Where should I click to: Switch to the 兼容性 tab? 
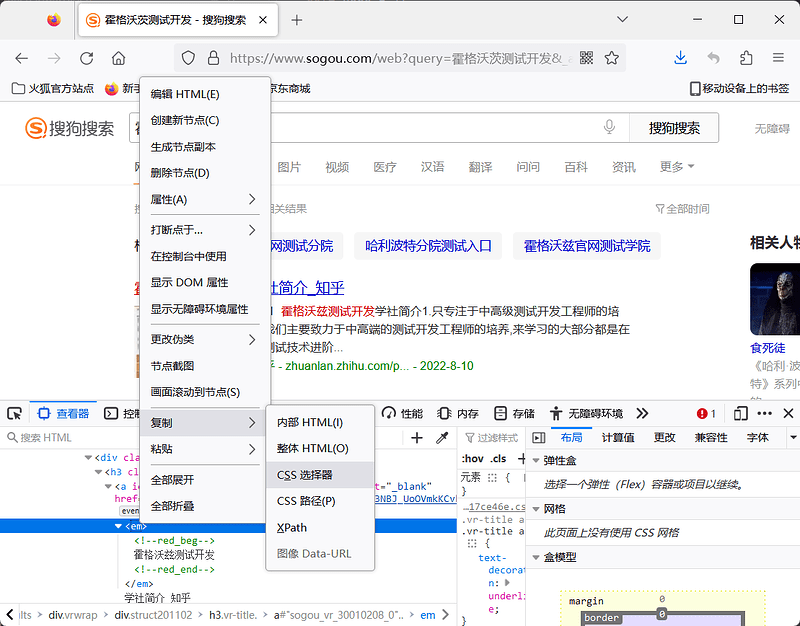(711, 437)
